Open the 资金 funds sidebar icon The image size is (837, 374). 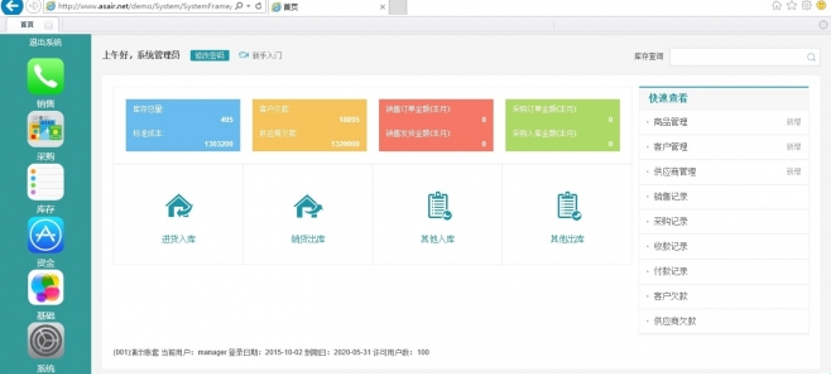[x=45, y=235]
